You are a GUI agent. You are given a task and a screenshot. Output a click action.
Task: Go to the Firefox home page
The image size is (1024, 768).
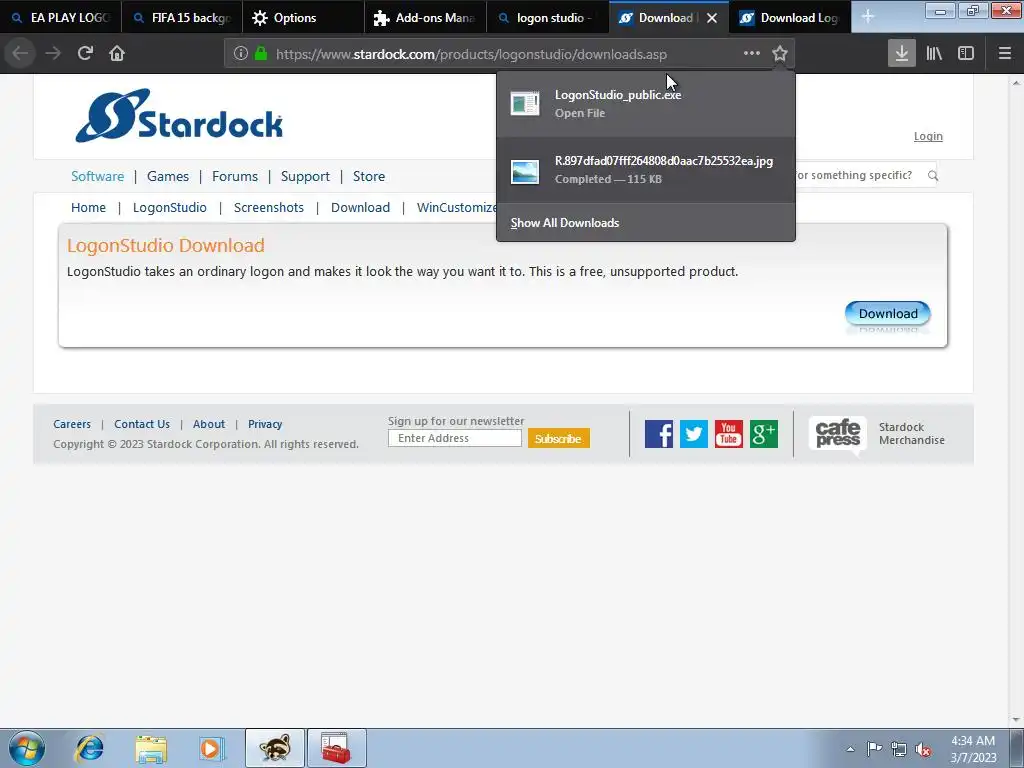click(117, 54)
